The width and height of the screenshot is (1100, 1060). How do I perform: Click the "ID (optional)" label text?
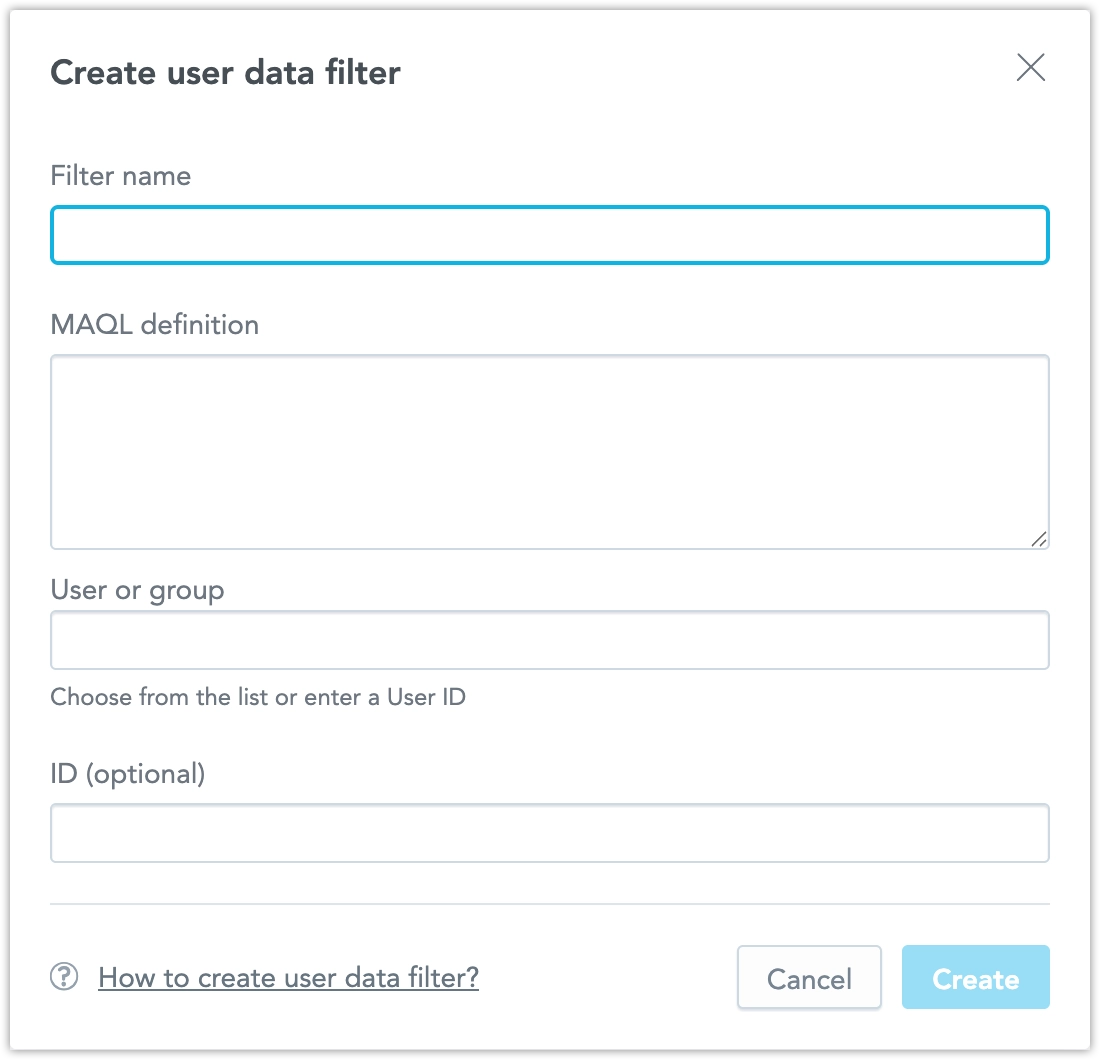coord(127,774)
